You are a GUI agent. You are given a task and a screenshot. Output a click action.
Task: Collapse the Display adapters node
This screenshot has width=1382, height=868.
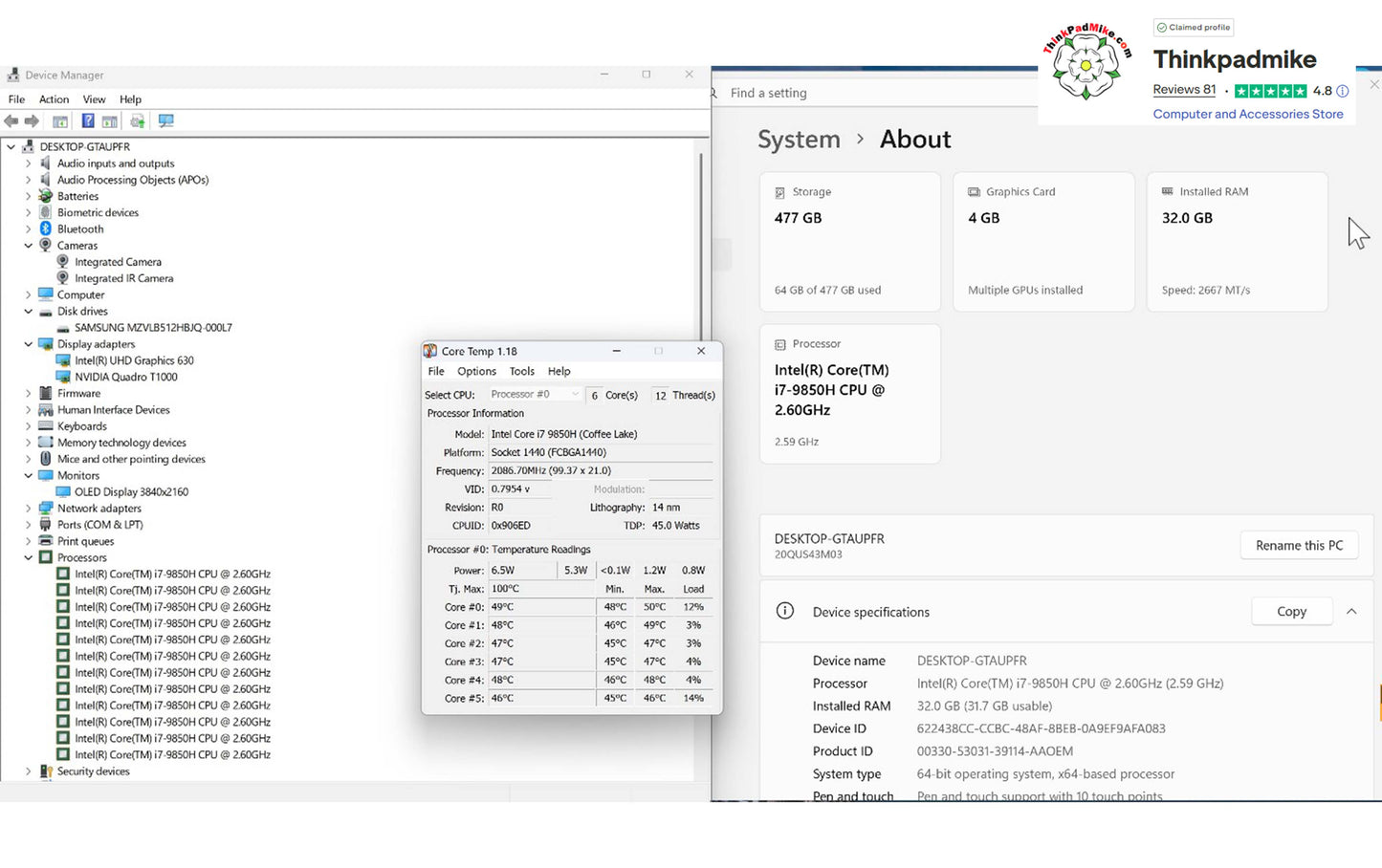coord(28,344)
